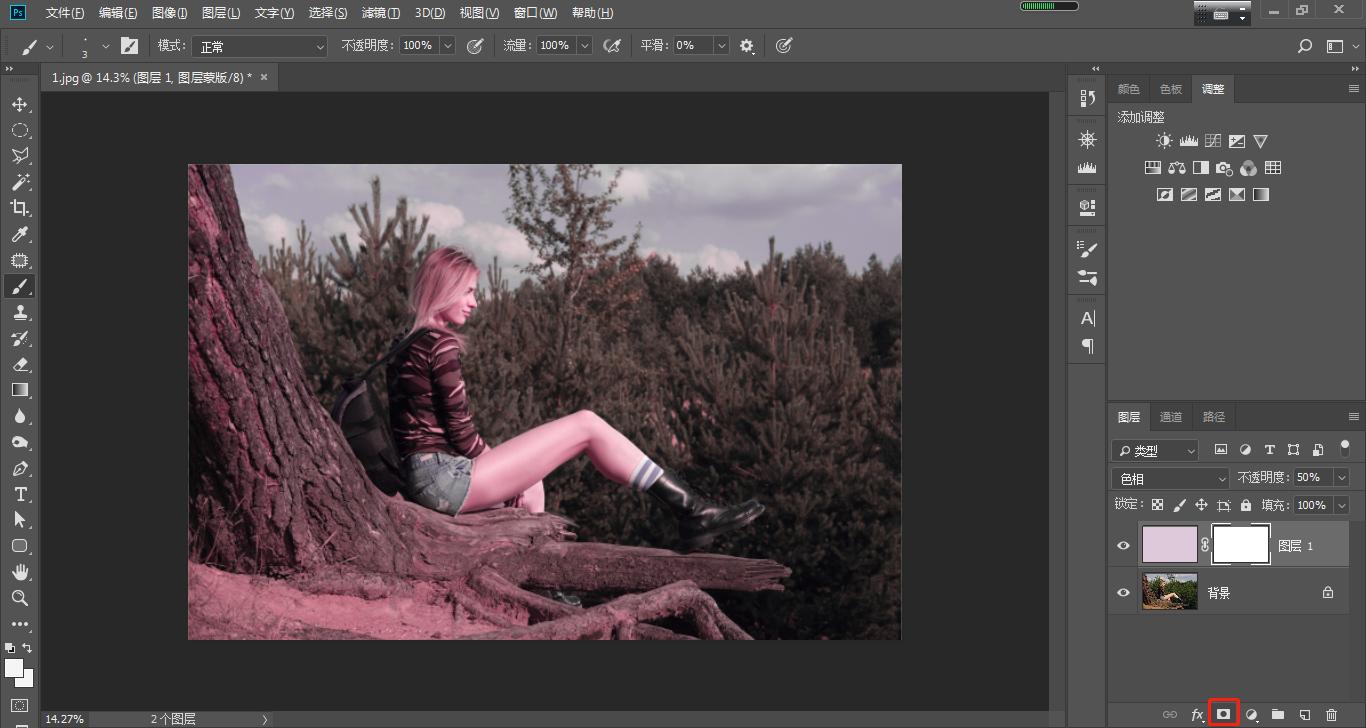Click the add layer mask icon
The width and height of the screenshot is (1366, 728).
coord(1223,714)
